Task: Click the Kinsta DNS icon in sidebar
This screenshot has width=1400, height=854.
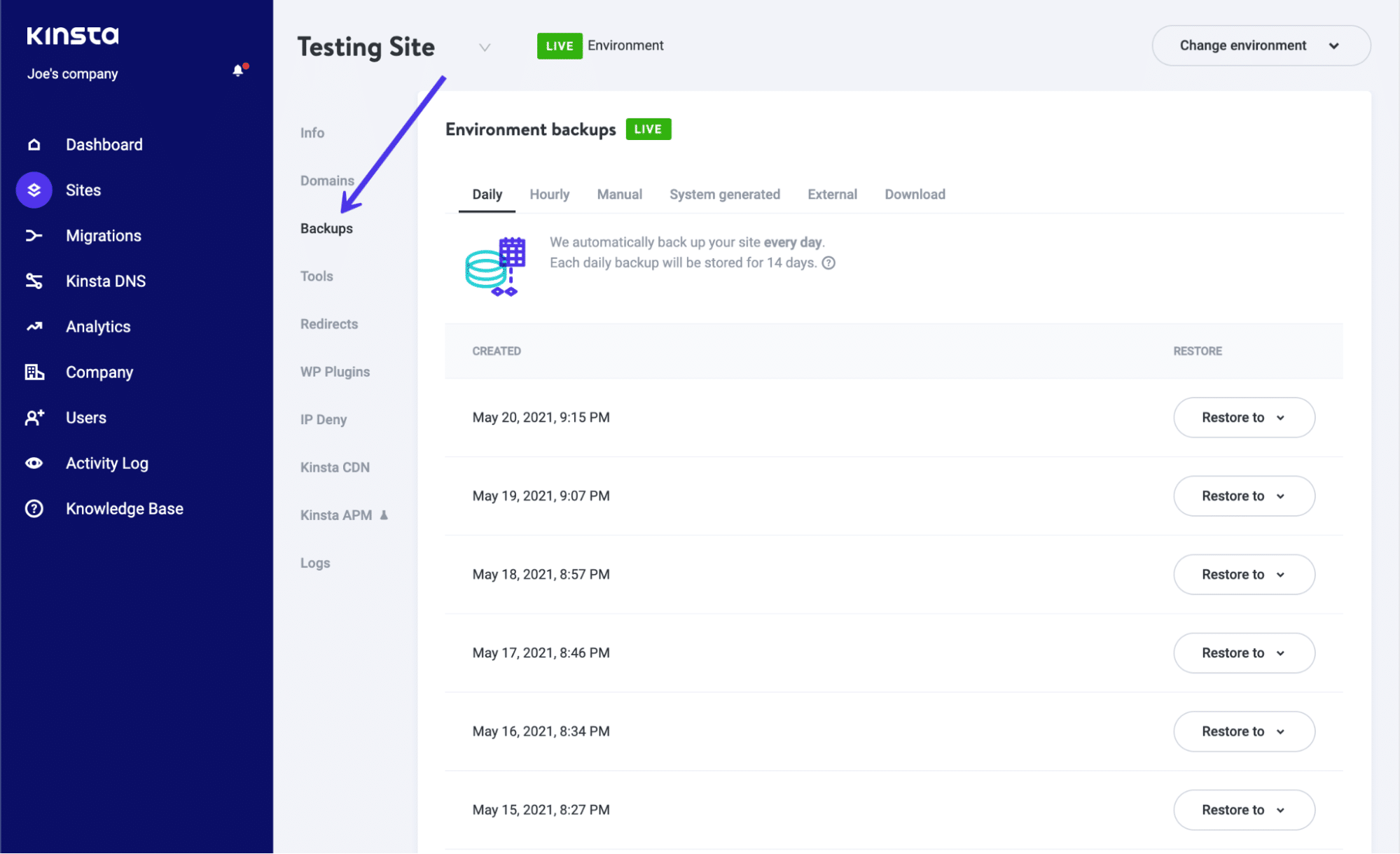Action: point(35,281)
